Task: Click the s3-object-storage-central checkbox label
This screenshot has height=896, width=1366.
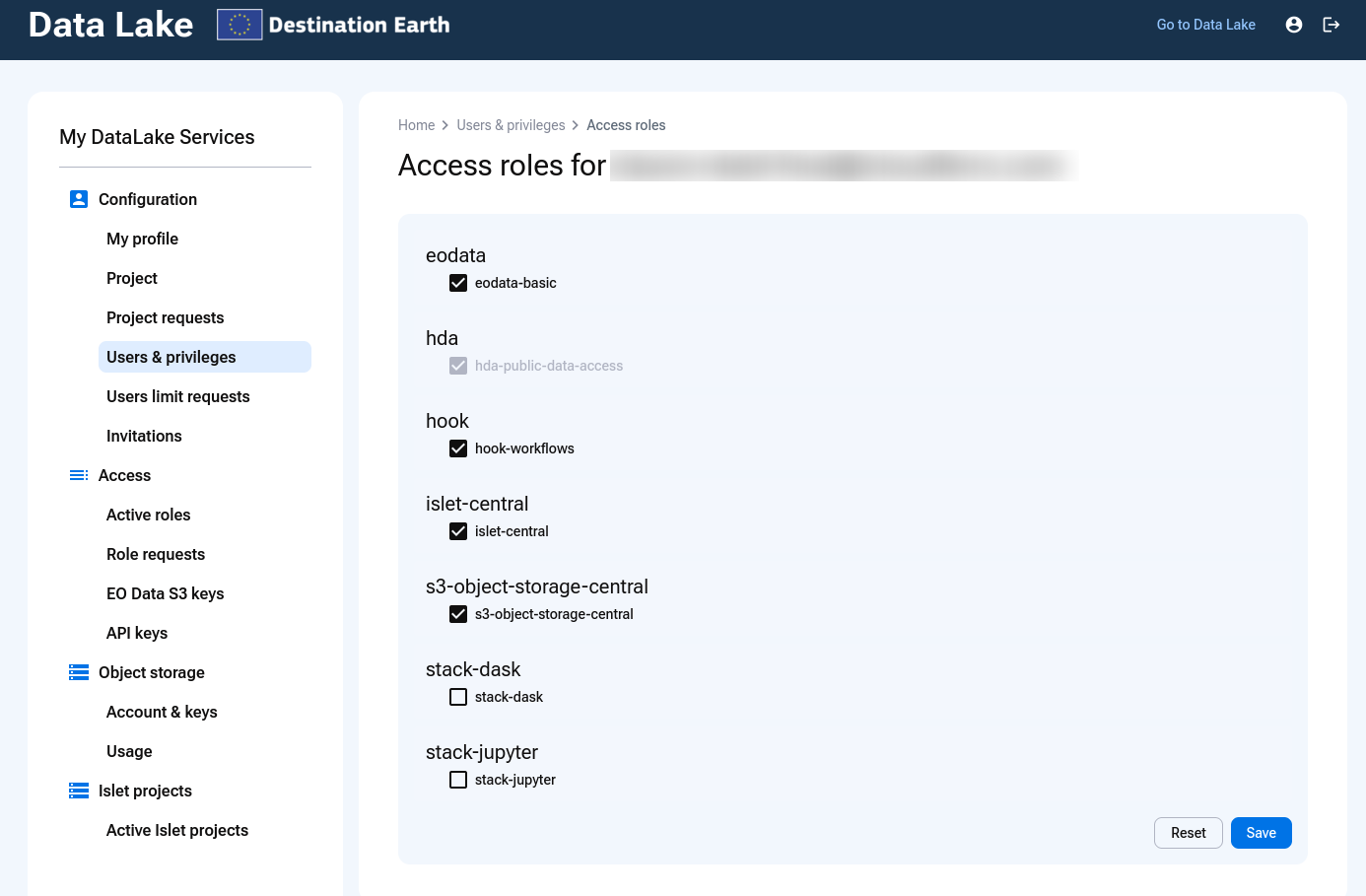Action: tap(554, 614)
